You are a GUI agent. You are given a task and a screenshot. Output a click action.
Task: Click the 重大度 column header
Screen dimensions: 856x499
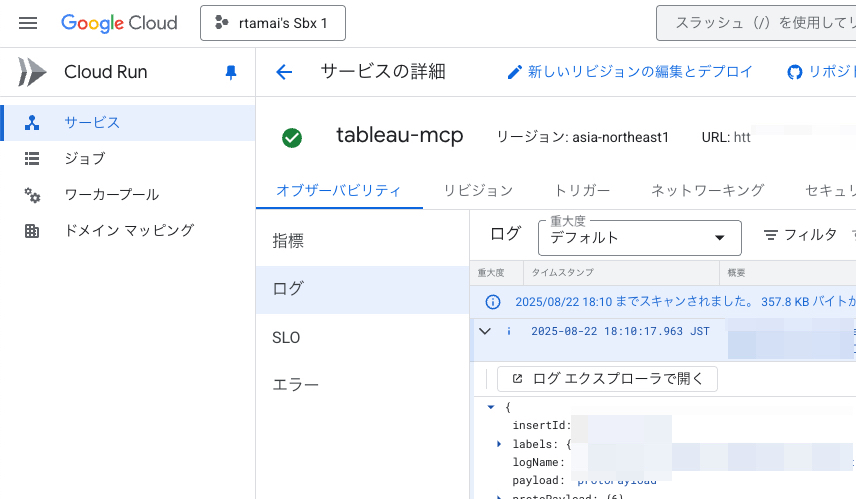(x=491, y=273)
